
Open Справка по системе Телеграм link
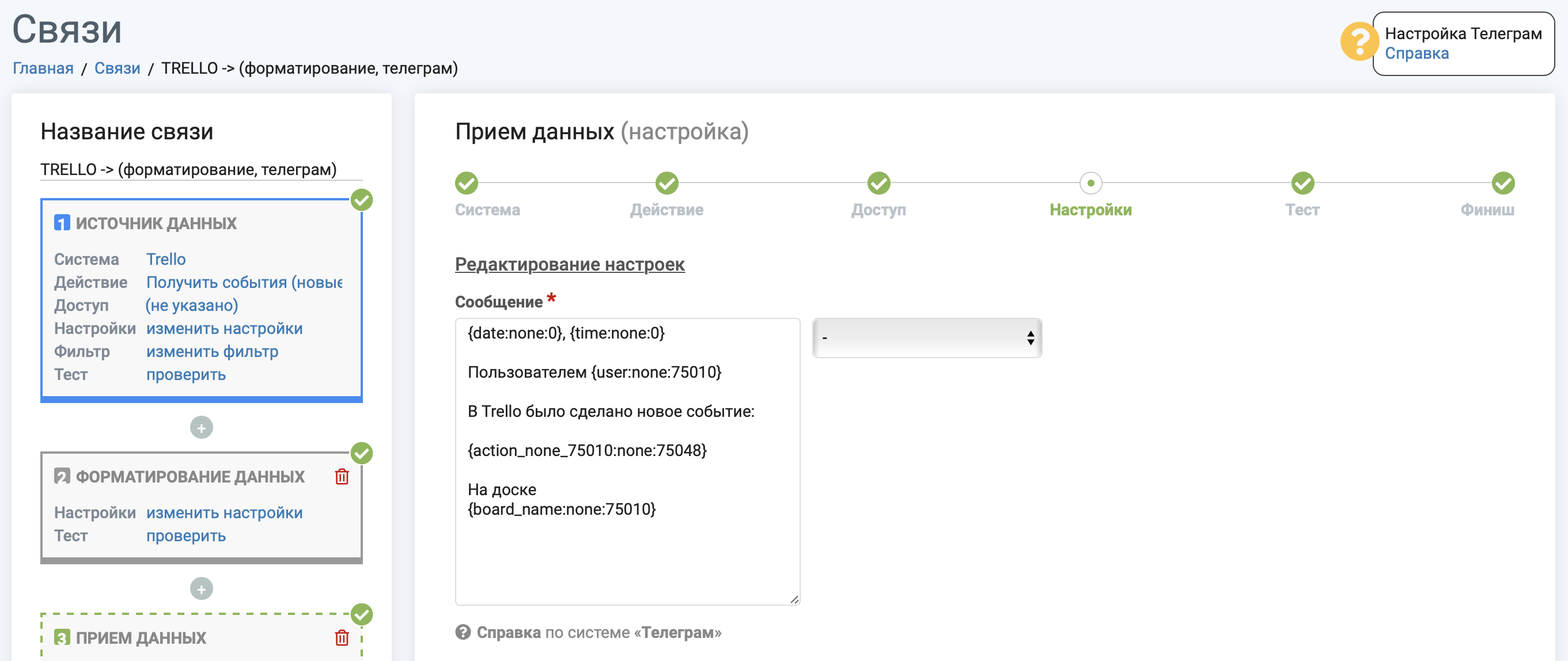tap(599, 632)
